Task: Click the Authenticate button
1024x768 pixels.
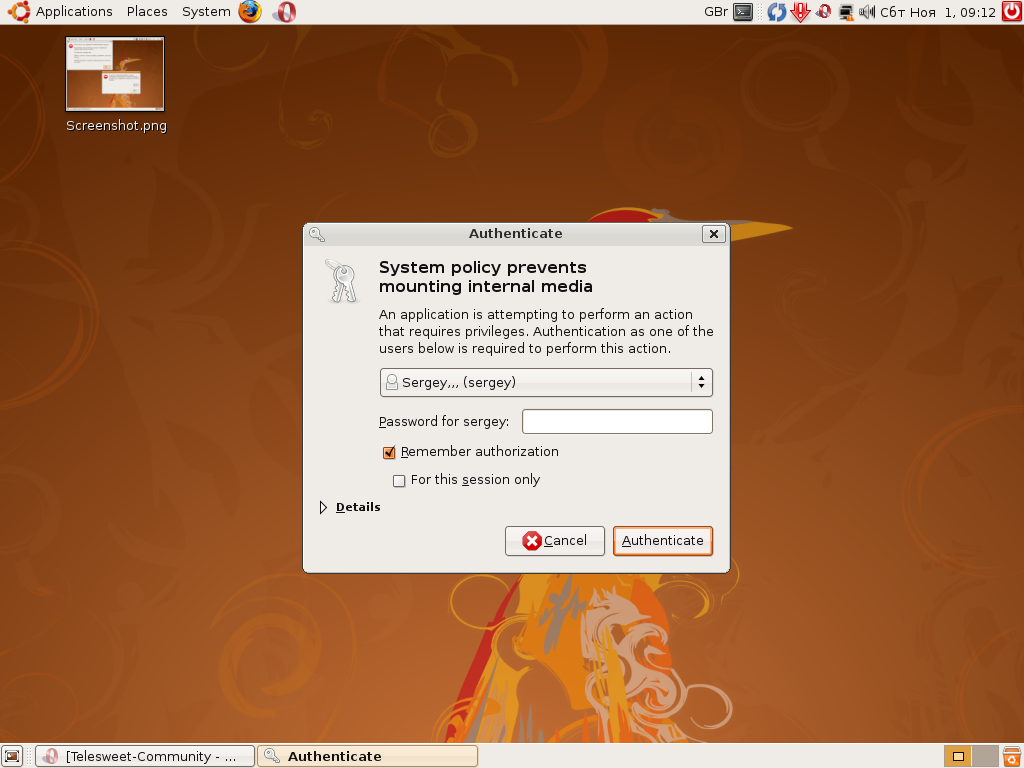Action: point(662,541)
